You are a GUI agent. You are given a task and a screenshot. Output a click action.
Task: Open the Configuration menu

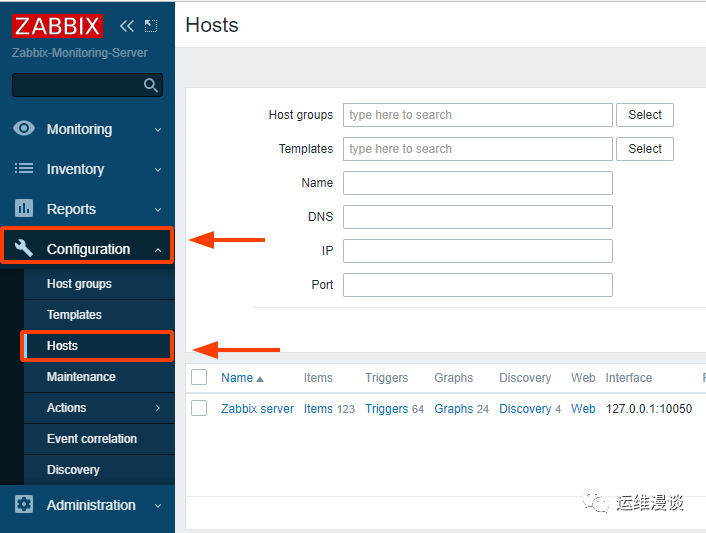click(87, 249)
